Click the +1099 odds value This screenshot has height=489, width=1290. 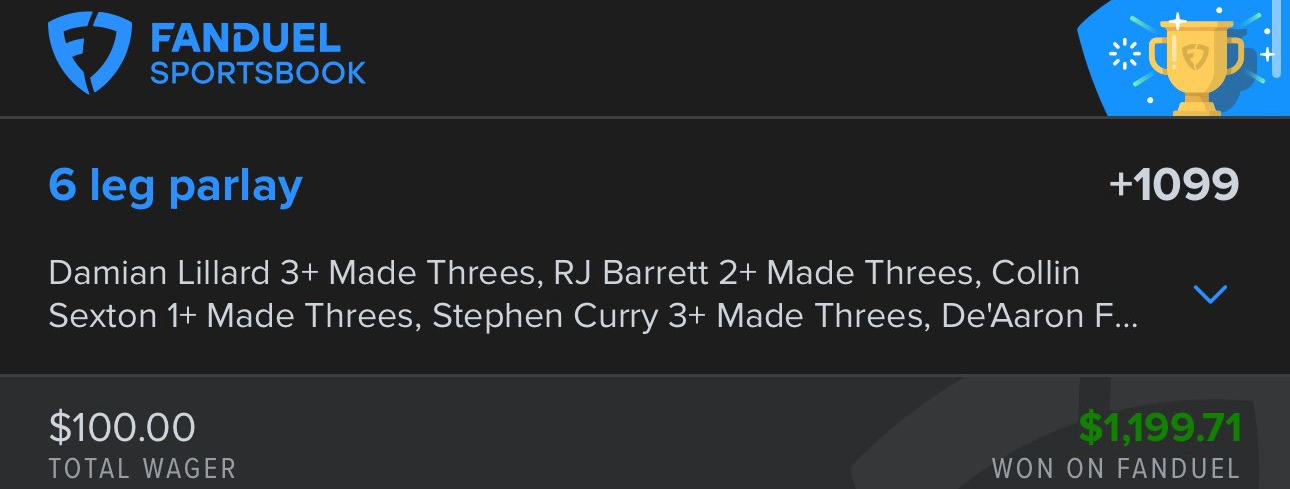[1174, 185]
